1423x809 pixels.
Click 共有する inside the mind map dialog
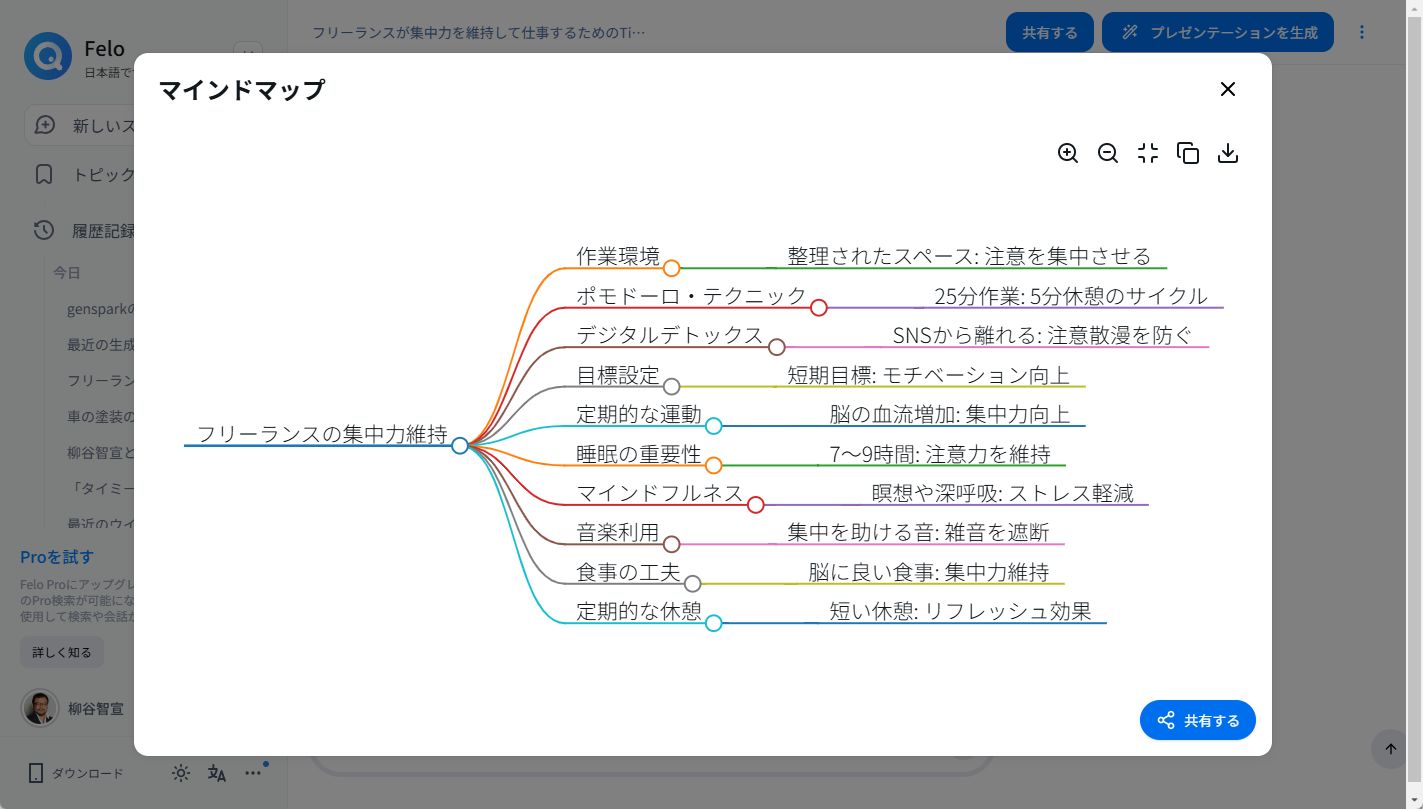(1197, 720)
